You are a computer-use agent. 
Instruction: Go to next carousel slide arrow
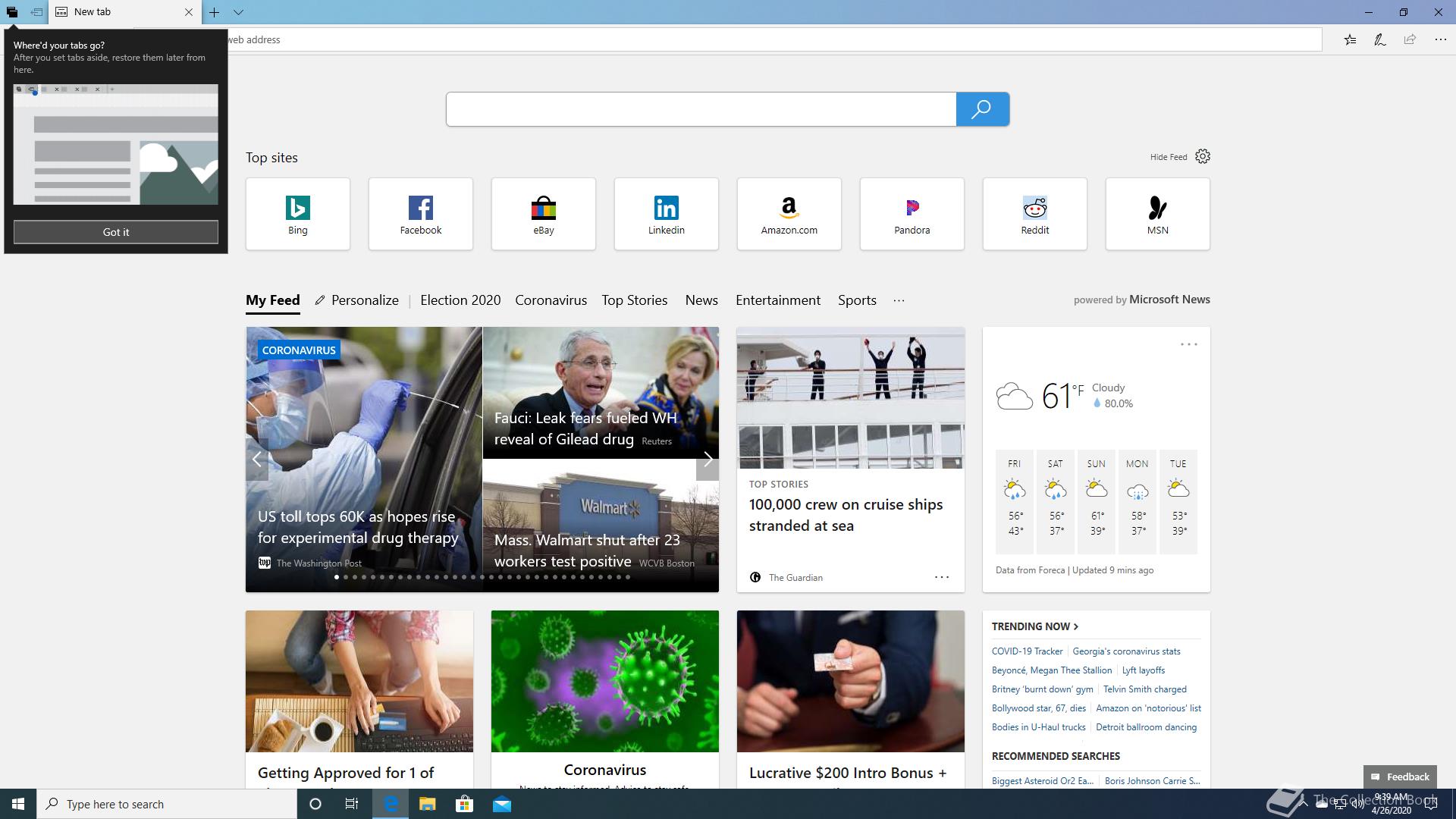point(708,459)
